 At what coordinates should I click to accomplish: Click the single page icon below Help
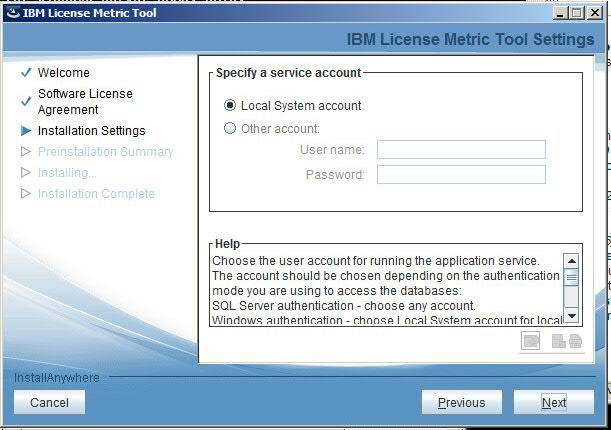tap(531, 341)
